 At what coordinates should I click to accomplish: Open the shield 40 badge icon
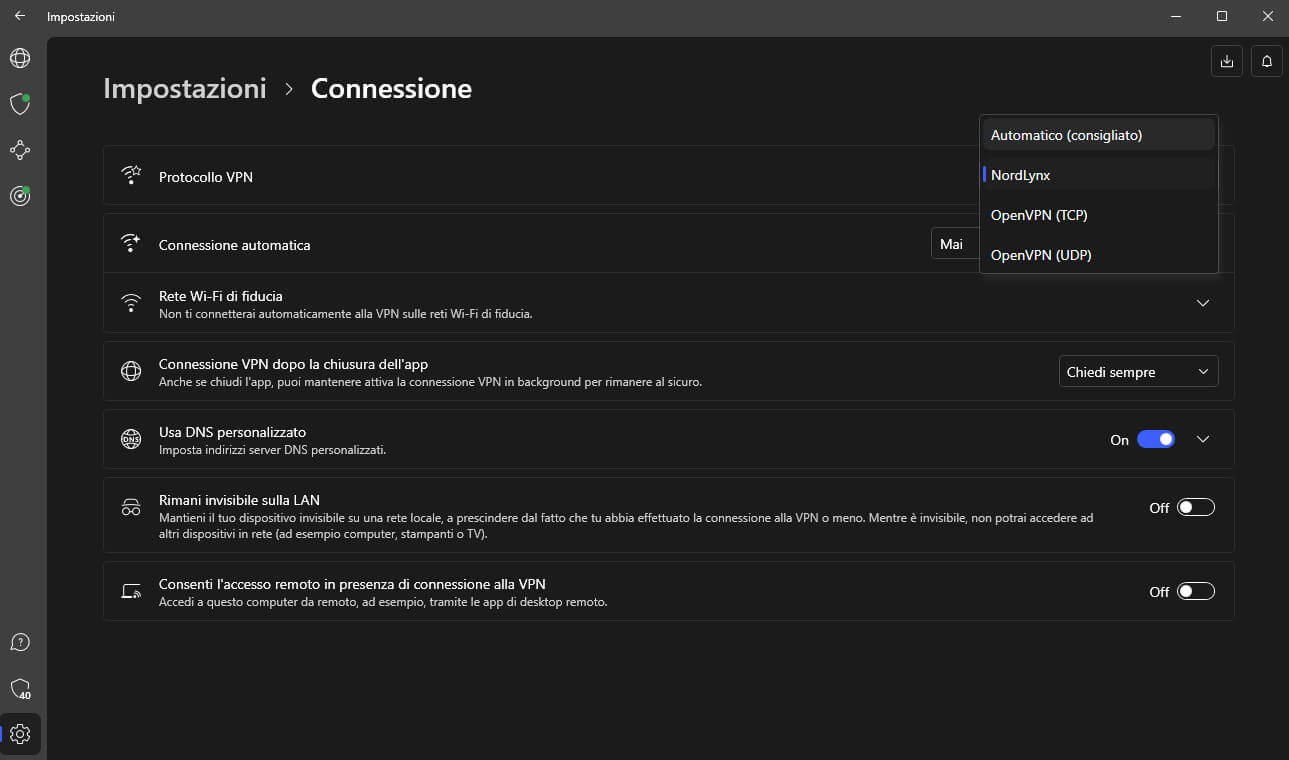20,688
